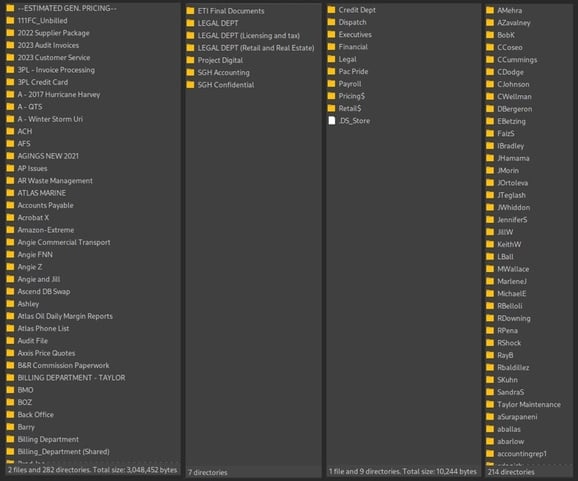Click the folder icon next to Taylor Maintenance
The image size is (578, 481).
coord(490,404)
